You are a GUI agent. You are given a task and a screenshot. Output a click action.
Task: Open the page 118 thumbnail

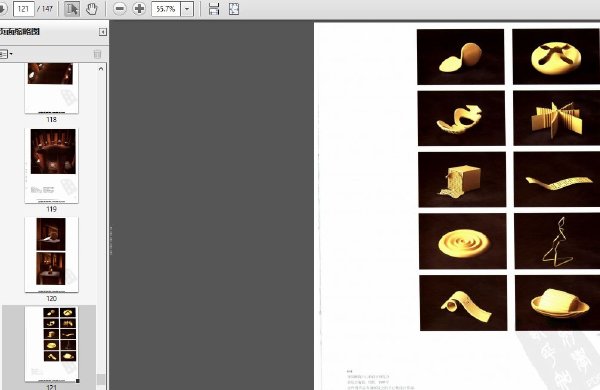[52, 88]
